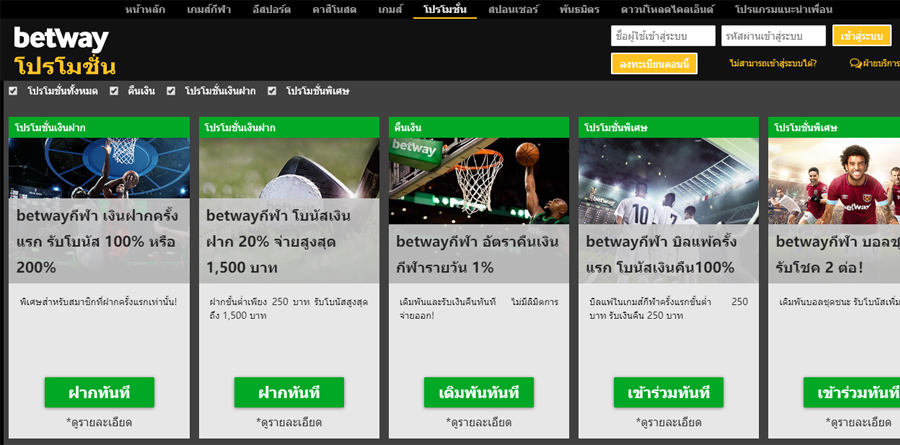
Task: Toggle the คืนเงิน checkbox
Action: coord(114,91)
